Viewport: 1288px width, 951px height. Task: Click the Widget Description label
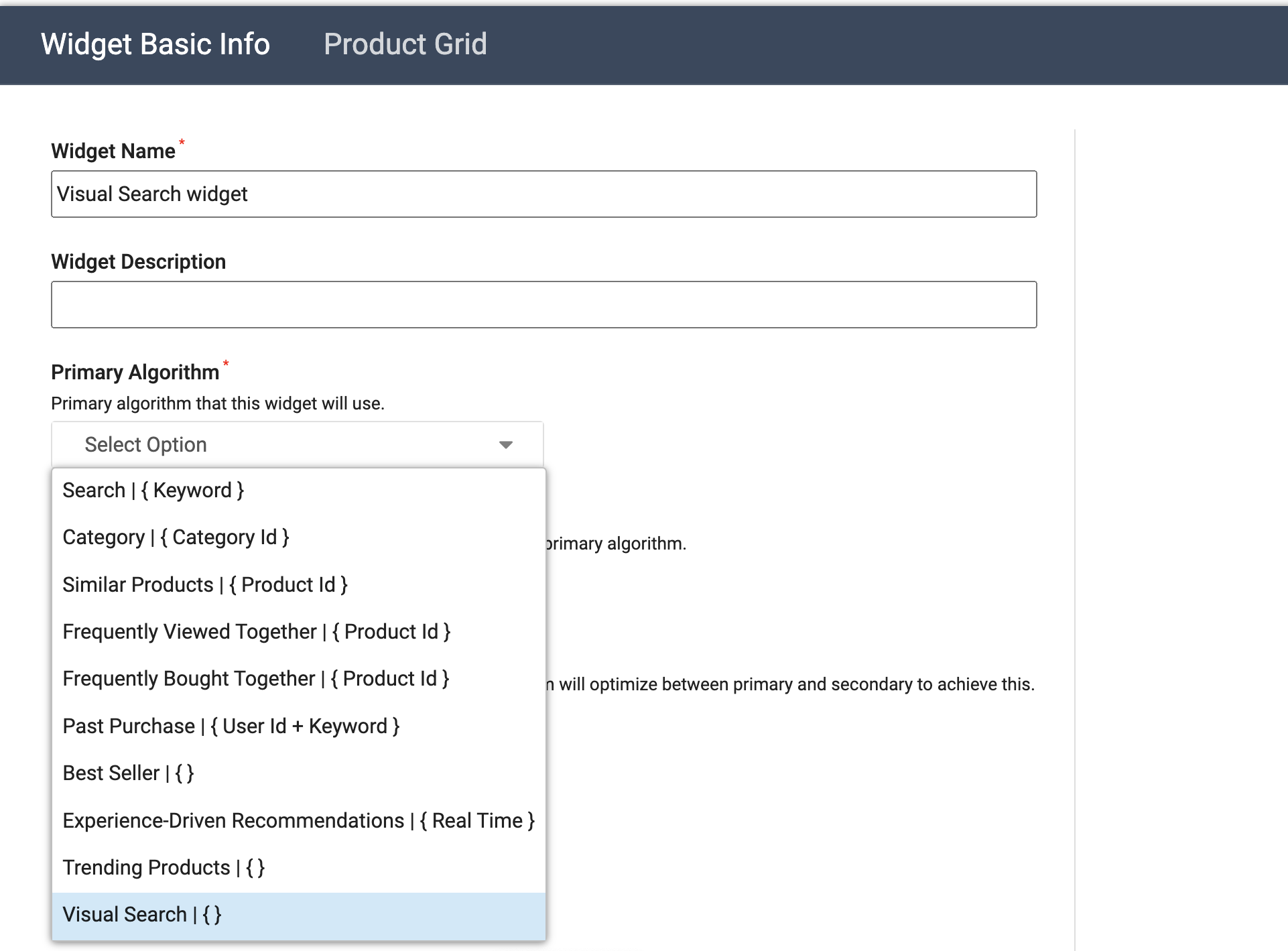(x=138, y=262)
